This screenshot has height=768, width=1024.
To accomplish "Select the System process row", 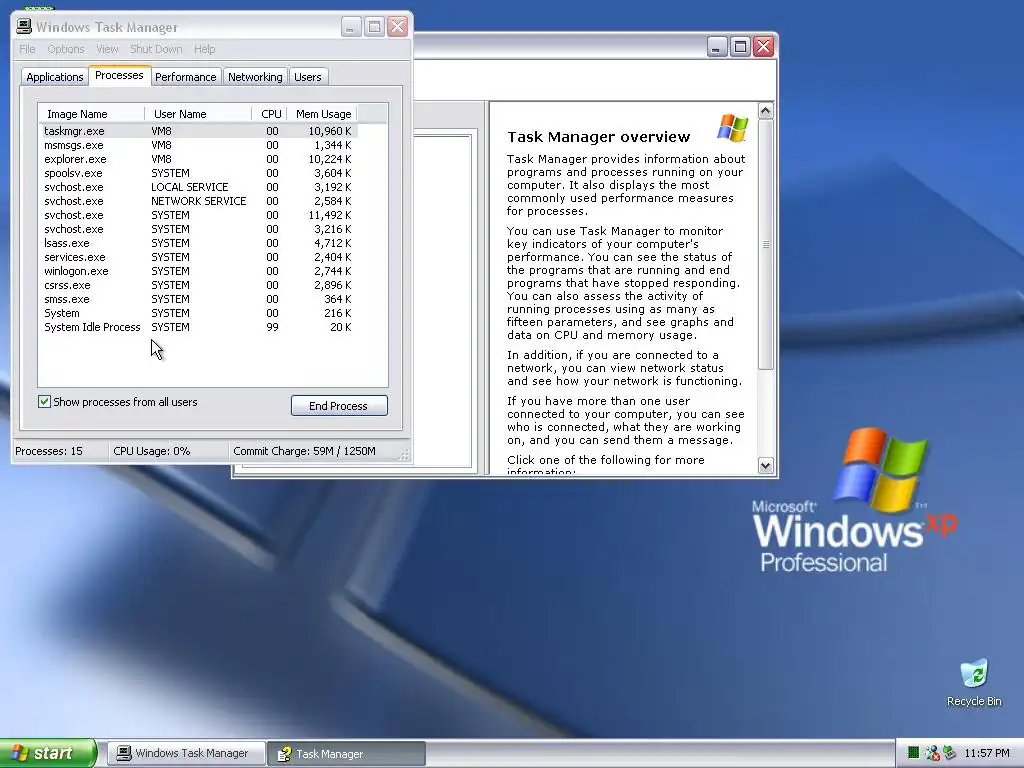I will [x=198, y=313].
